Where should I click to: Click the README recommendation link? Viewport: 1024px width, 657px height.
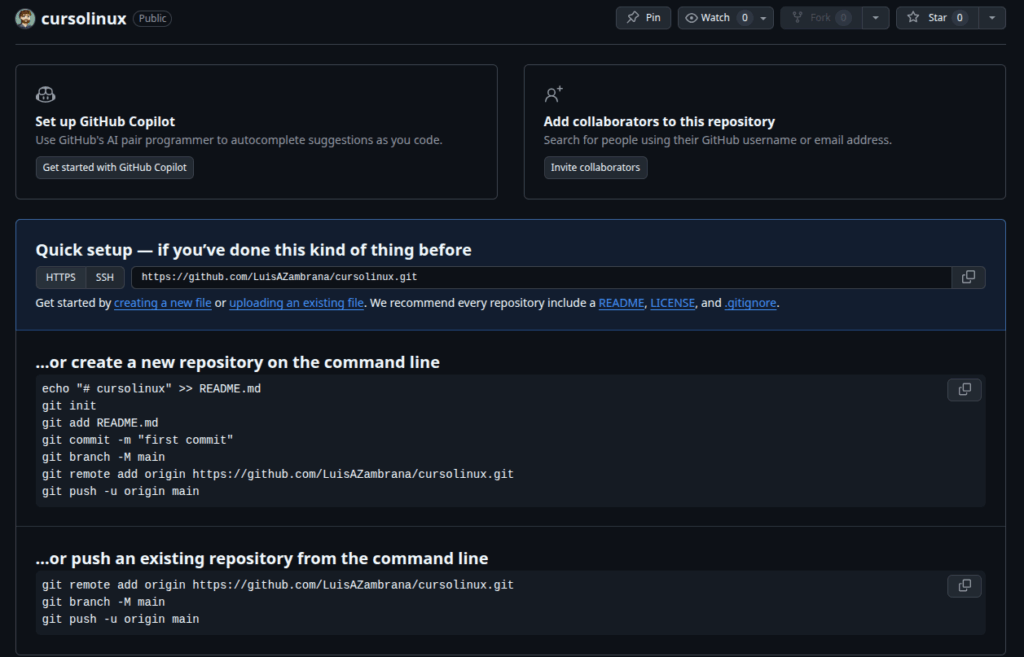[621, 303]
